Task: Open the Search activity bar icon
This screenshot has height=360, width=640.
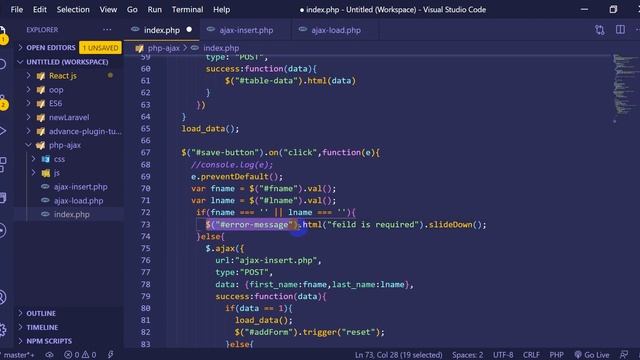Action: pos(2,64)
